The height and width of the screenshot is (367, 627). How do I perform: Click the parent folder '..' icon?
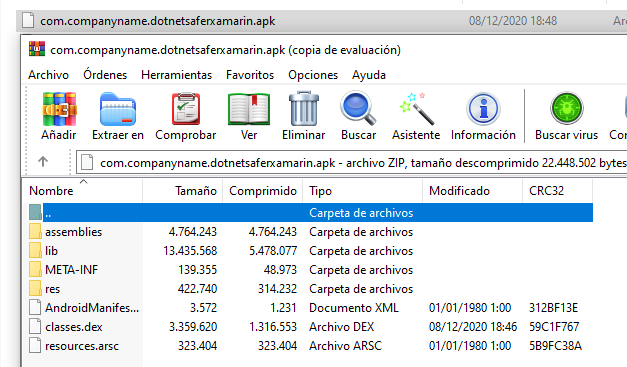[35, 212]
